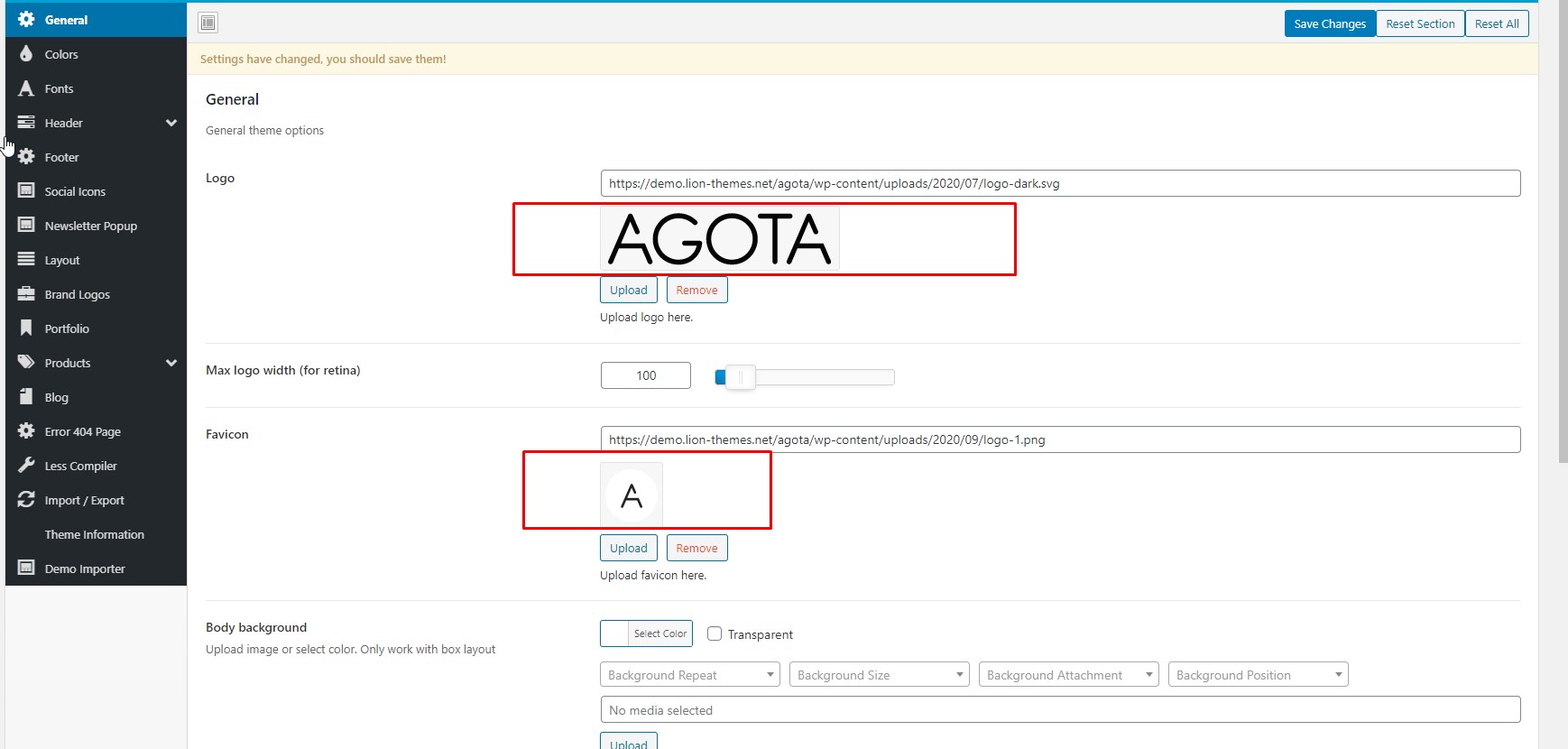Enable the Transparent checkbox
This screenshot has height=749, width=1568.
point(715,633)
